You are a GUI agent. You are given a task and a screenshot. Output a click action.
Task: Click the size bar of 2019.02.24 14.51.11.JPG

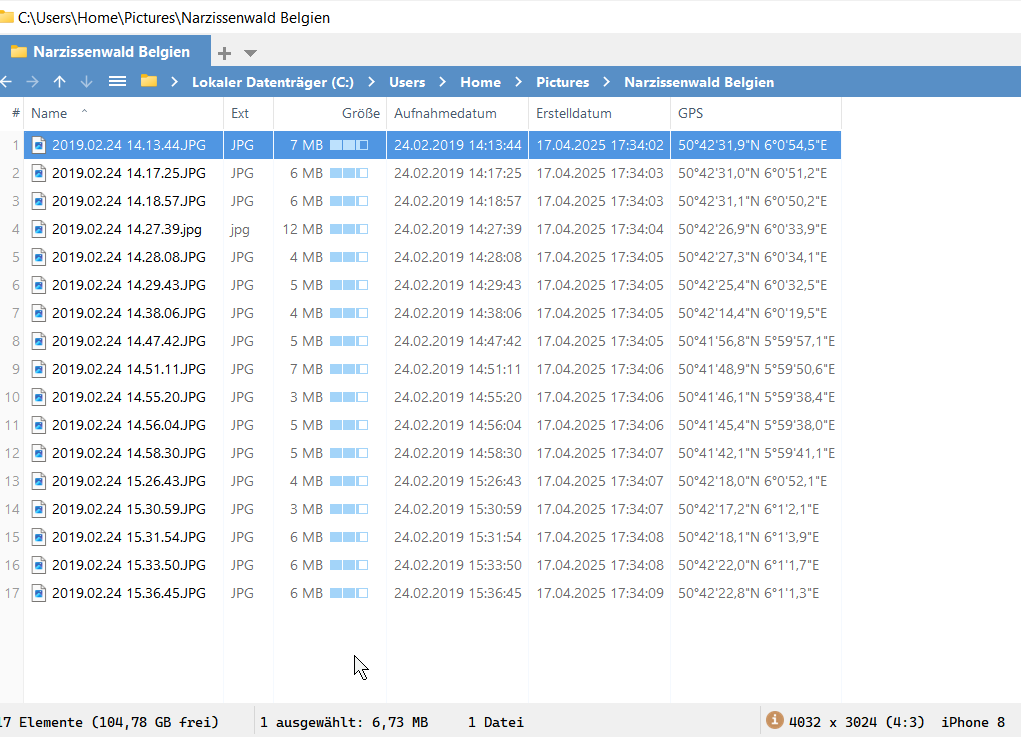click(349, 369)
